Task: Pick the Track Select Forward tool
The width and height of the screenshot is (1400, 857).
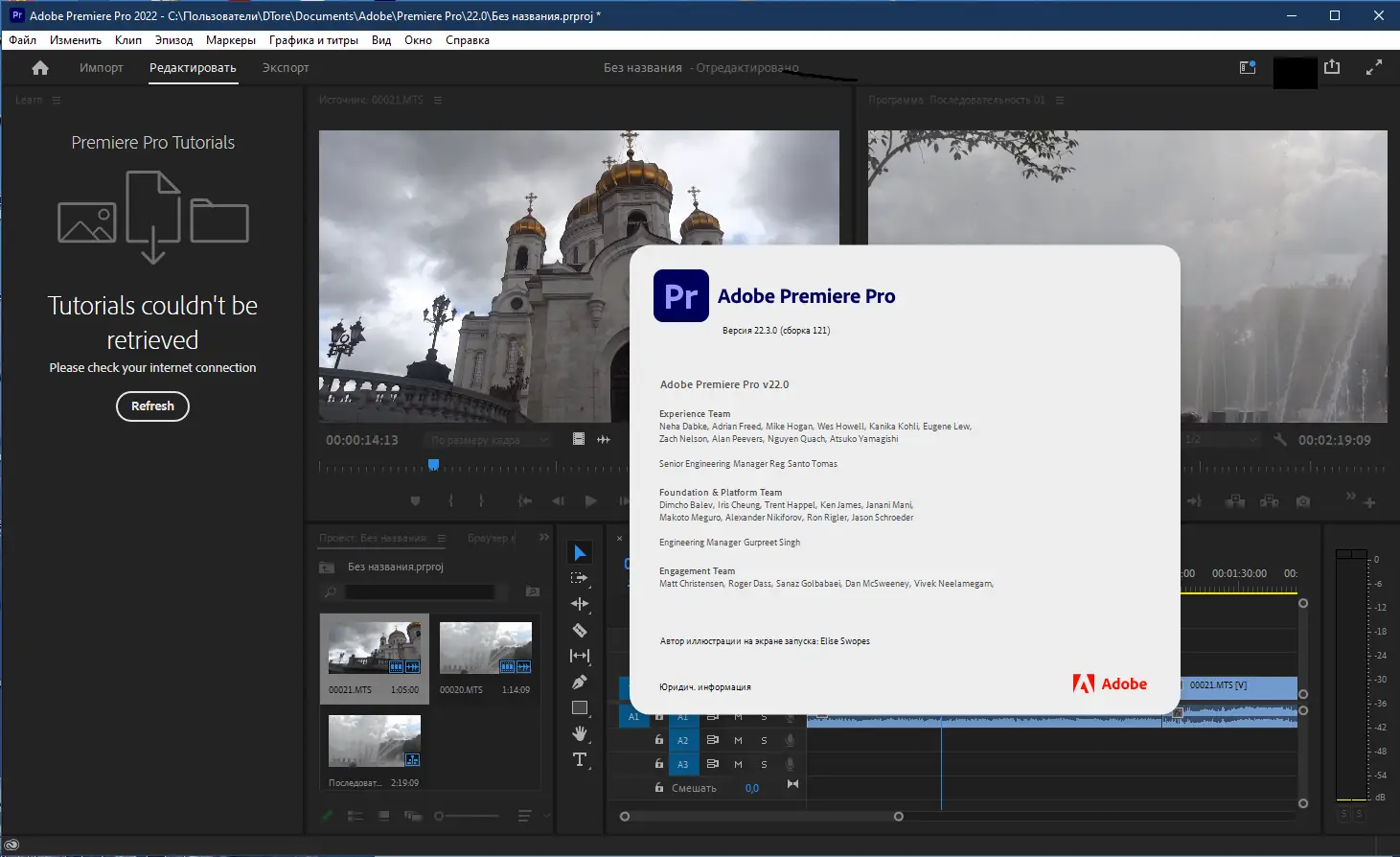Action: pyautogui.click(x=580, y=578)
